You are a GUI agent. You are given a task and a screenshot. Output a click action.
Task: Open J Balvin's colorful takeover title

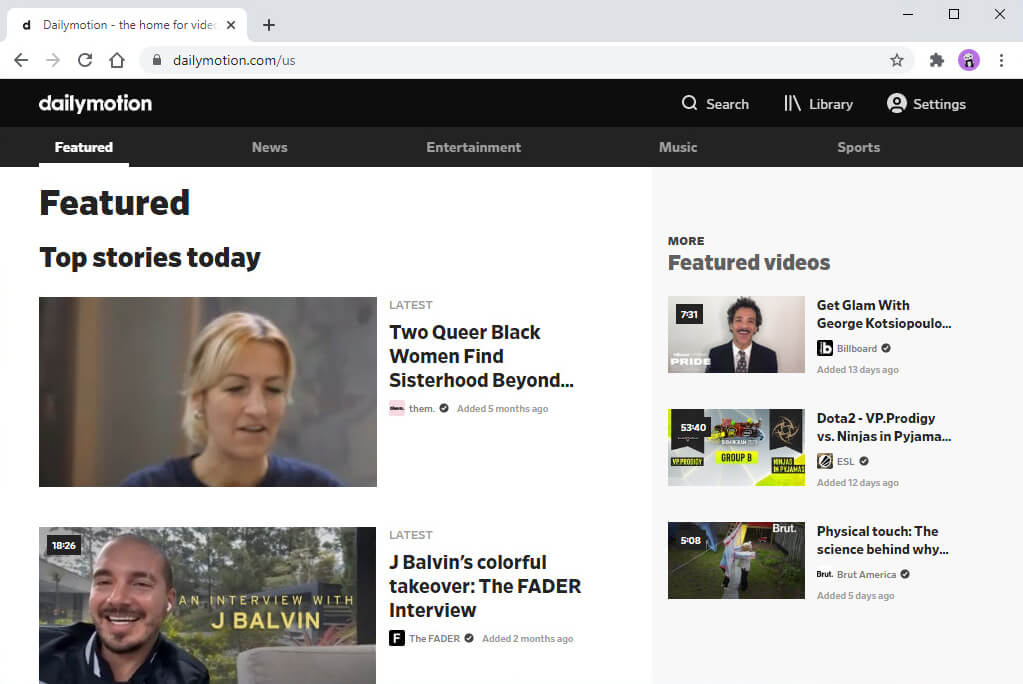(x=485, y=586)
